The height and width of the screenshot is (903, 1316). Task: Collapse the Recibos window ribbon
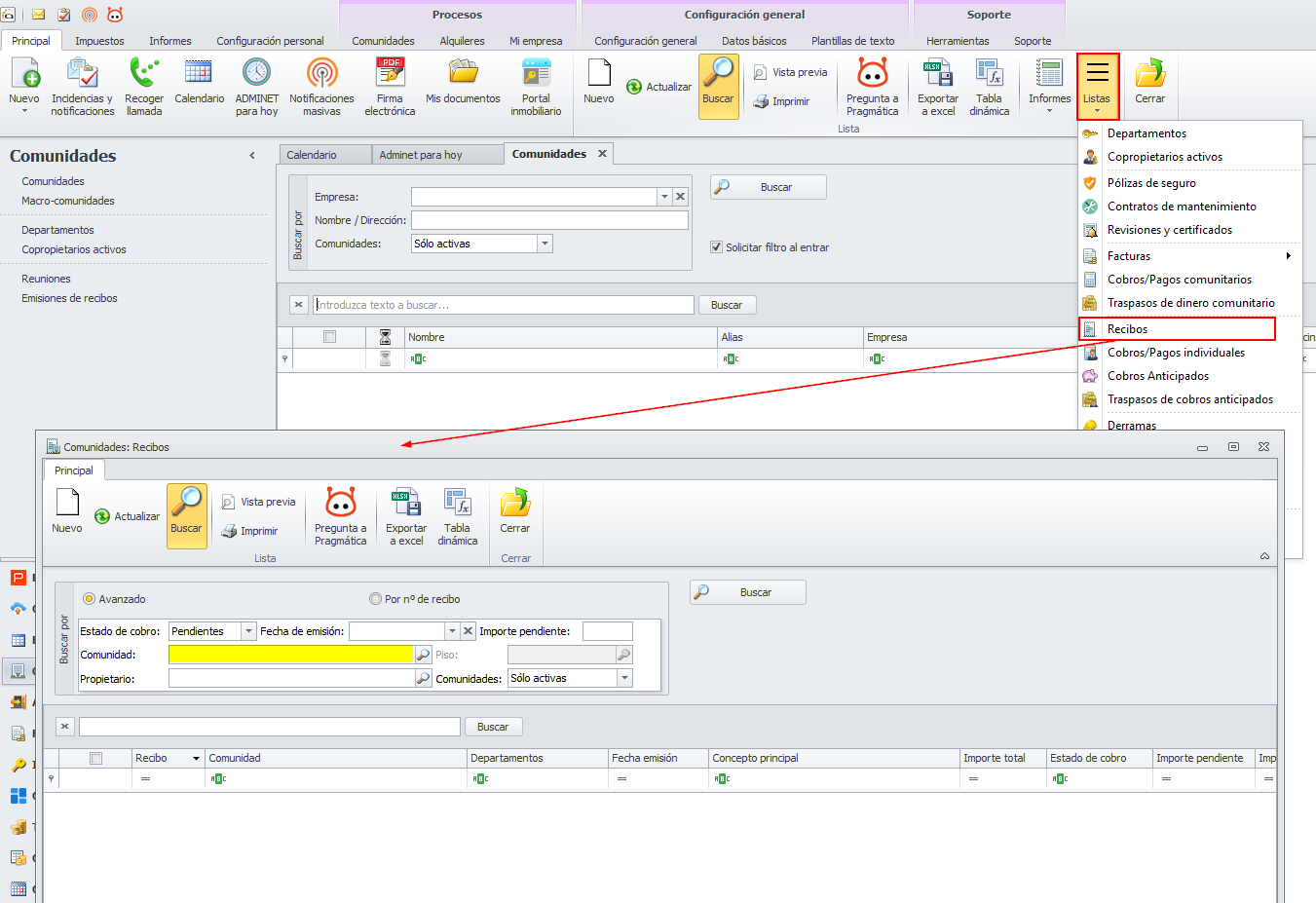click(x=1264, y=556)
